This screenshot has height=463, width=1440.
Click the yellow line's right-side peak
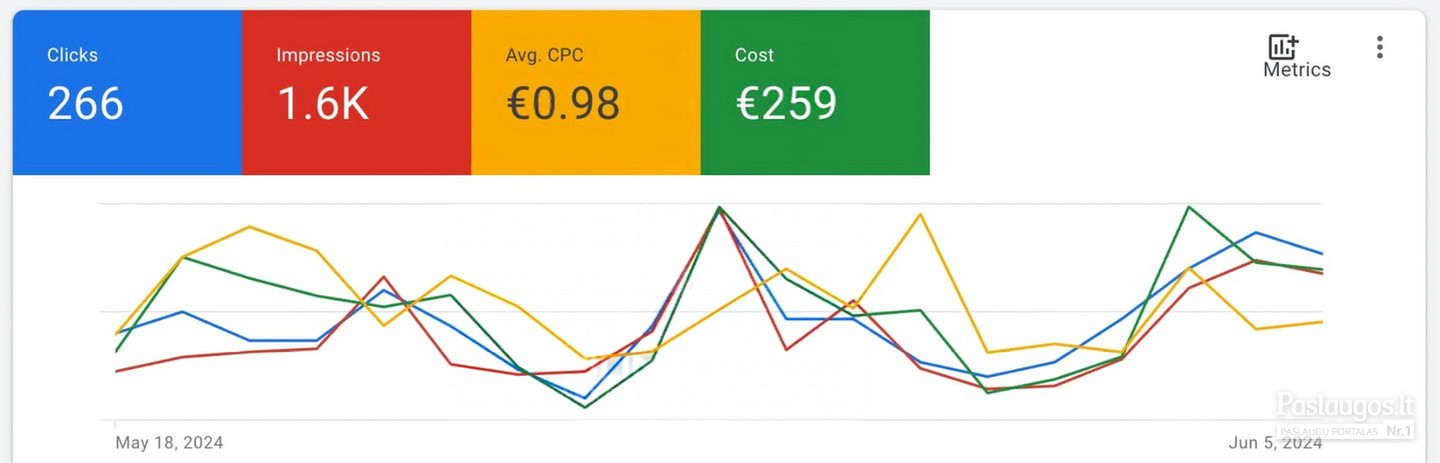pos(920,214)
